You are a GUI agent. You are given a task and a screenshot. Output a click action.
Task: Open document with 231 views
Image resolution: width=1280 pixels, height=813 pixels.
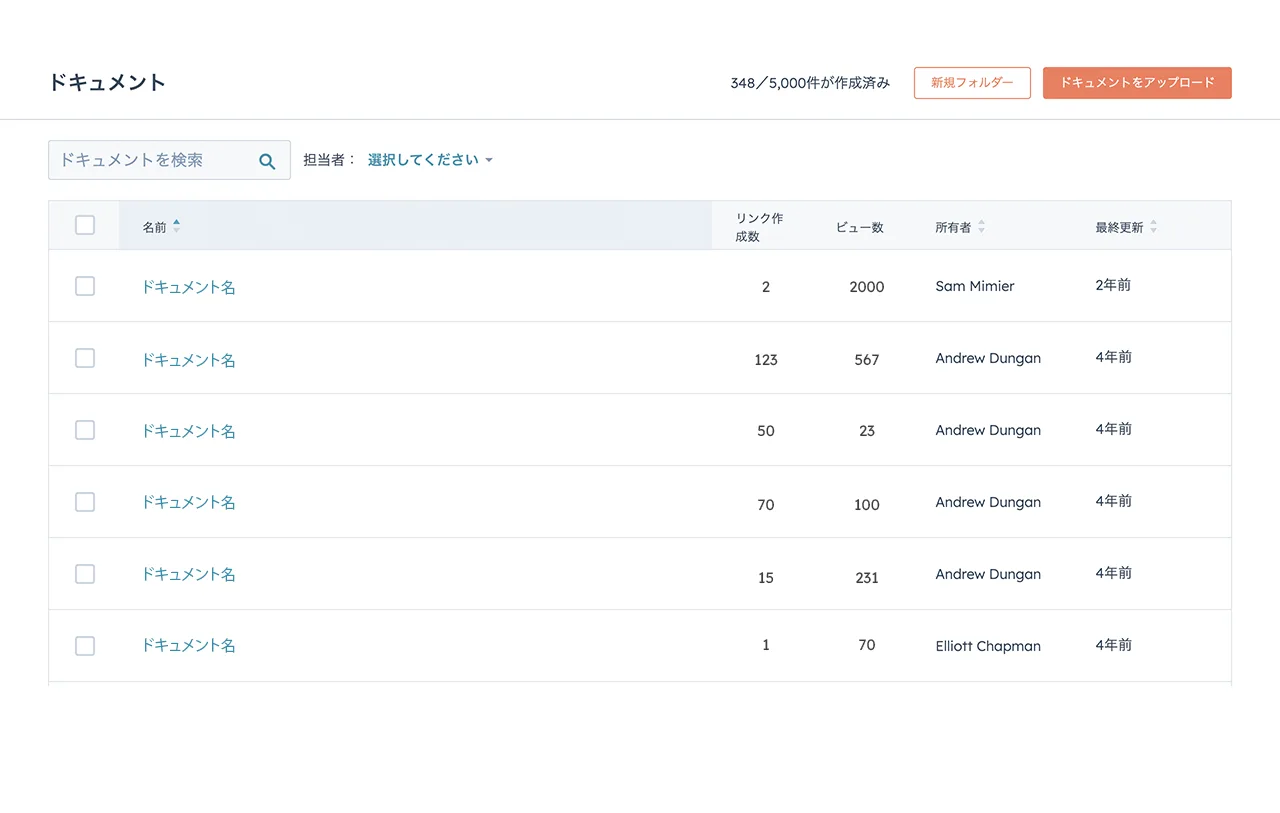coord(188,574)
